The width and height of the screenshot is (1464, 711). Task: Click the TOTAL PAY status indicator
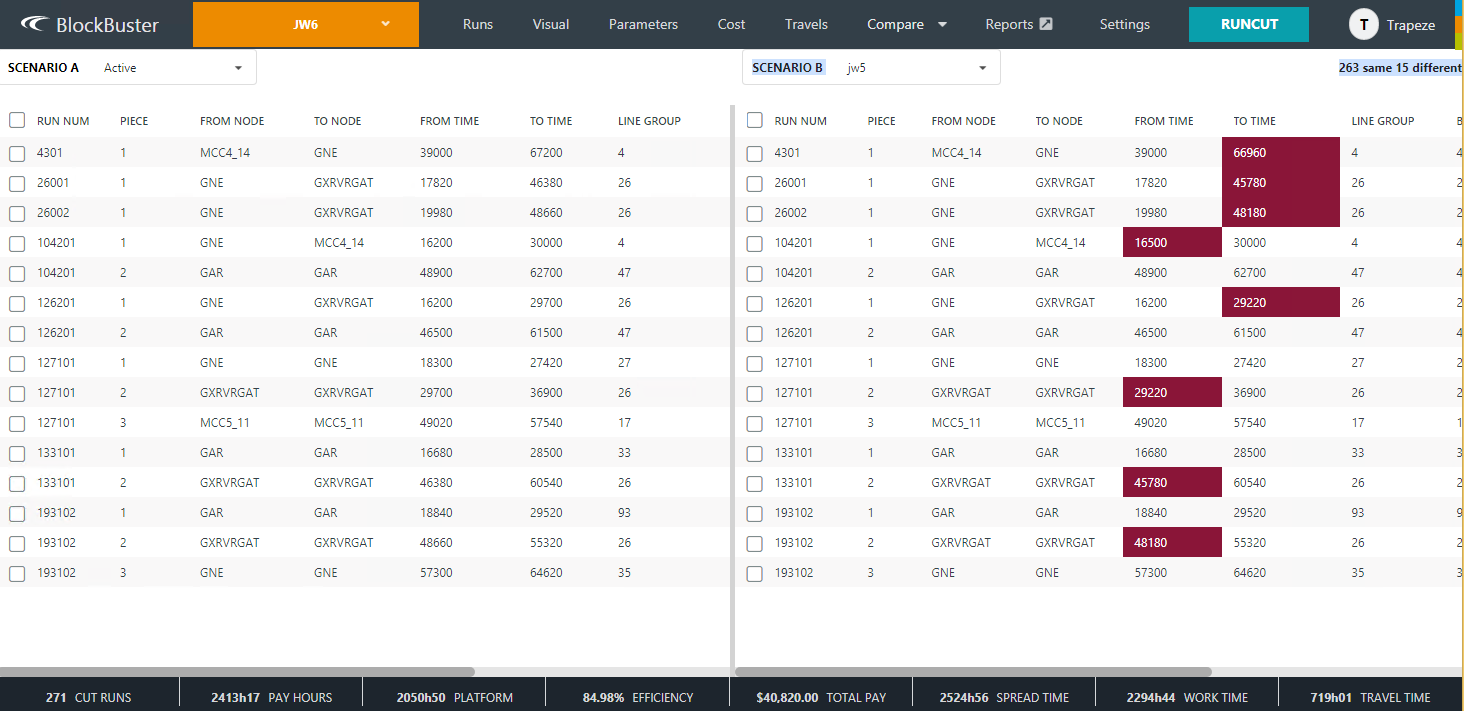tap(820, 697)
